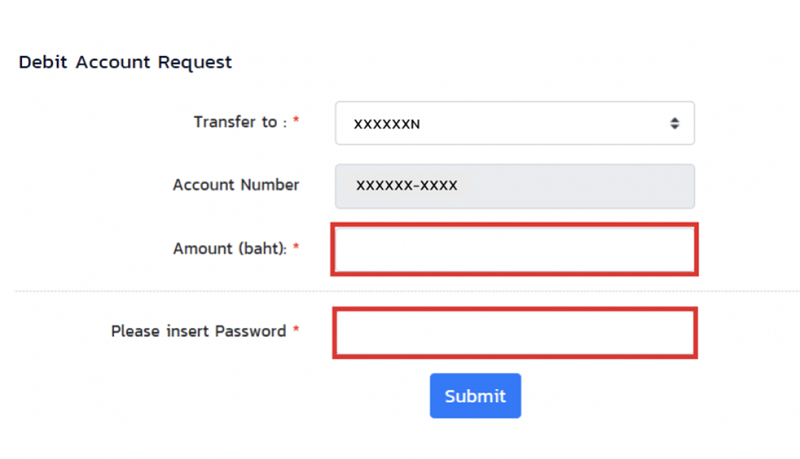Click the "Transfer to :" label
The image size is (800, 459).
[x=240, y=122]
